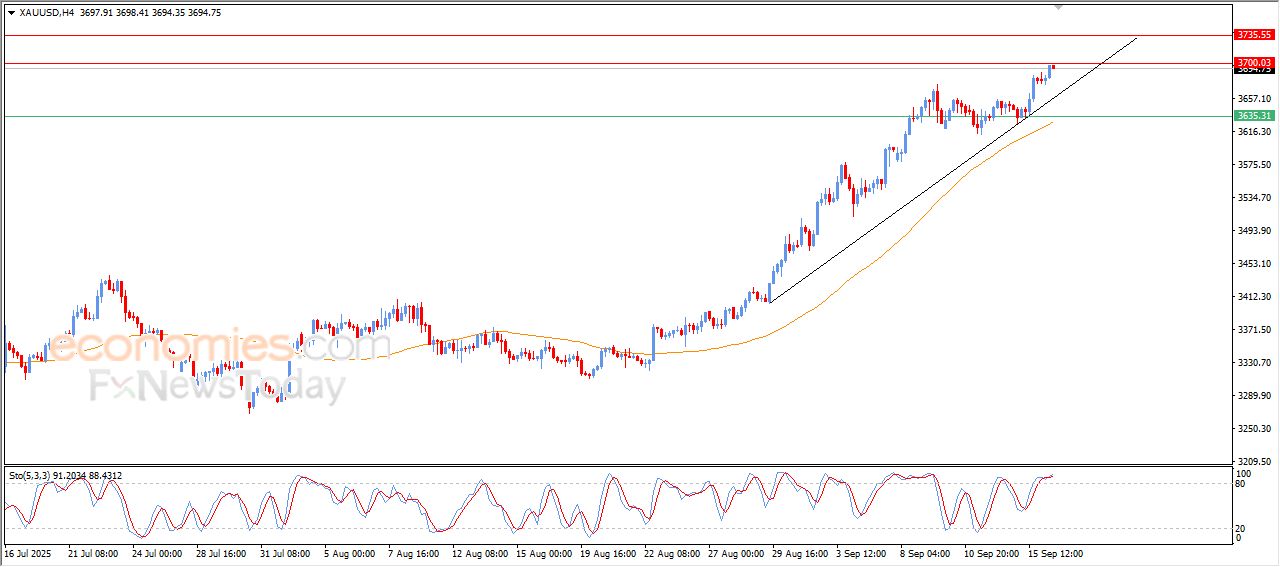Click the stochastic 80 level label
The image size is (1280, 567).
[x=1241, y=484]
